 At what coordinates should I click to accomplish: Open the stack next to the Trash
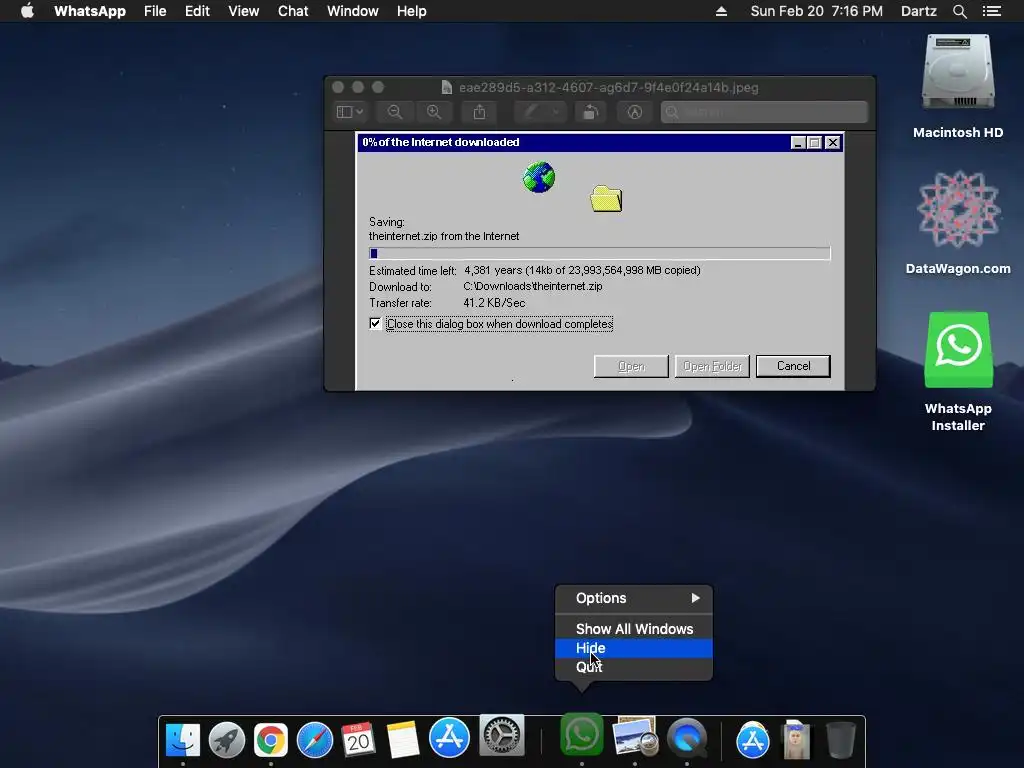(796, 740)
